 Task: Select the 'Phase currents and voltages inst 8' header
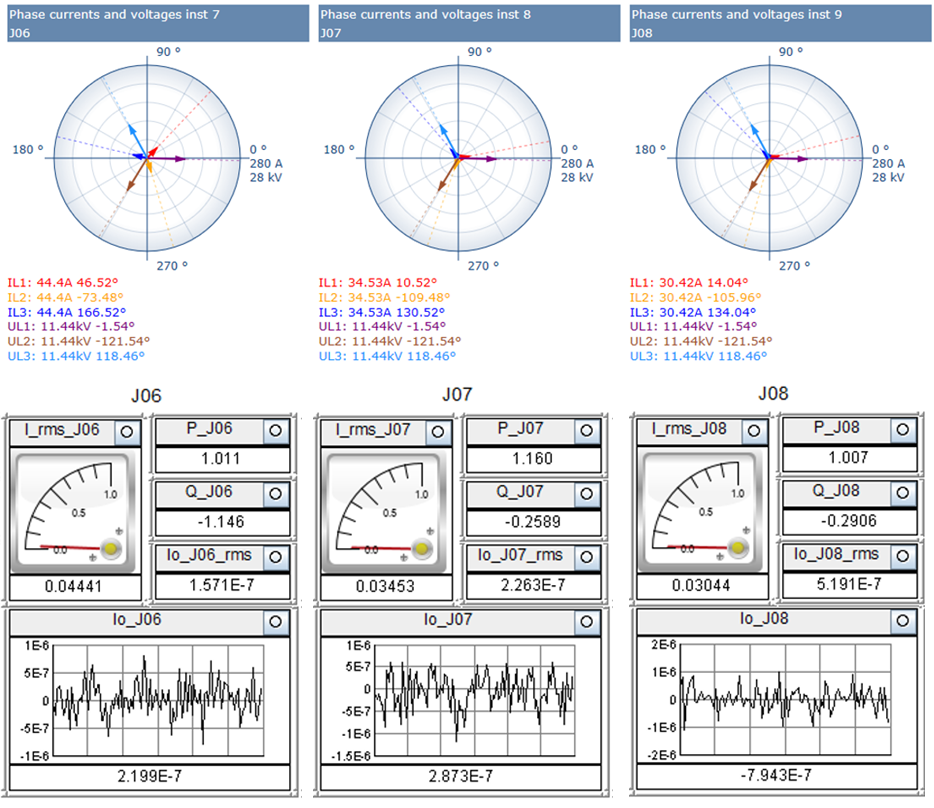click(469, 23)
